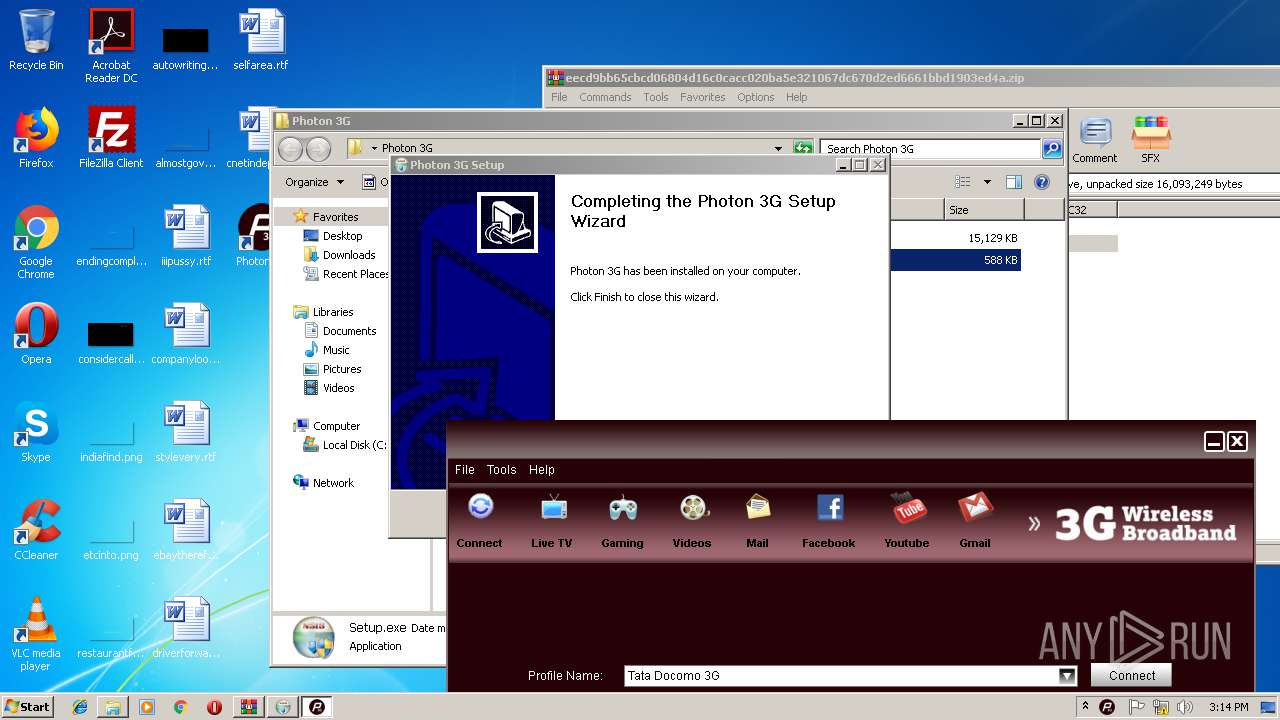Screen dimensions: 1280x720
Task: Open selfarea.rtf desktop file
Action: click(x=261, y=40)
